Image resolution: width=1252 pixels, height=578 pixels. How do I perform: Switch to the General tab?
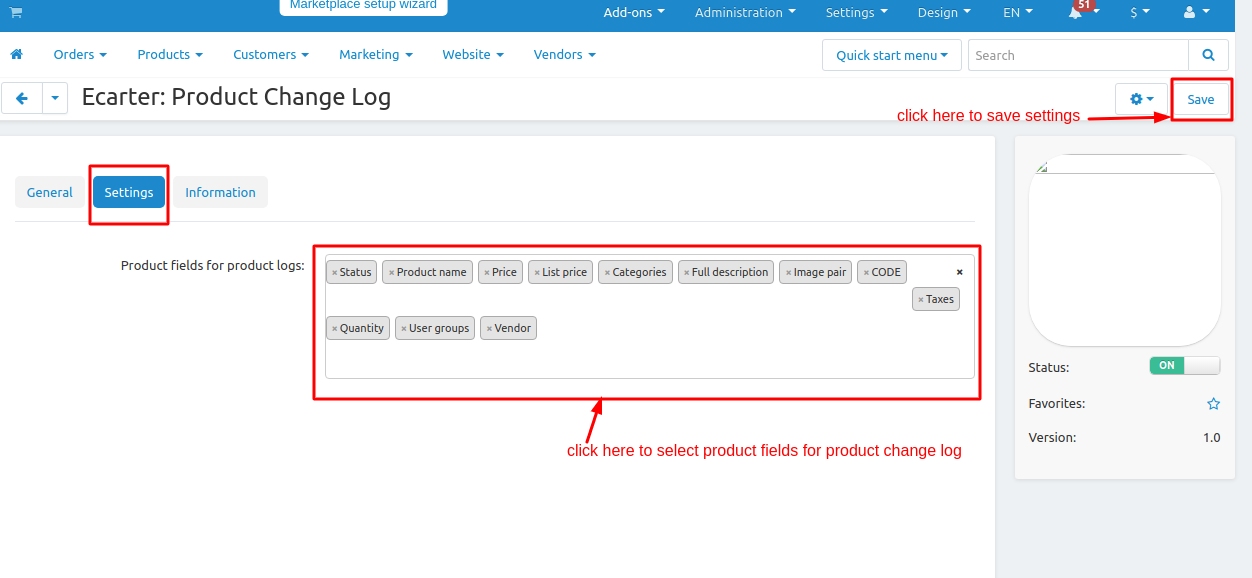coord(50,192)
